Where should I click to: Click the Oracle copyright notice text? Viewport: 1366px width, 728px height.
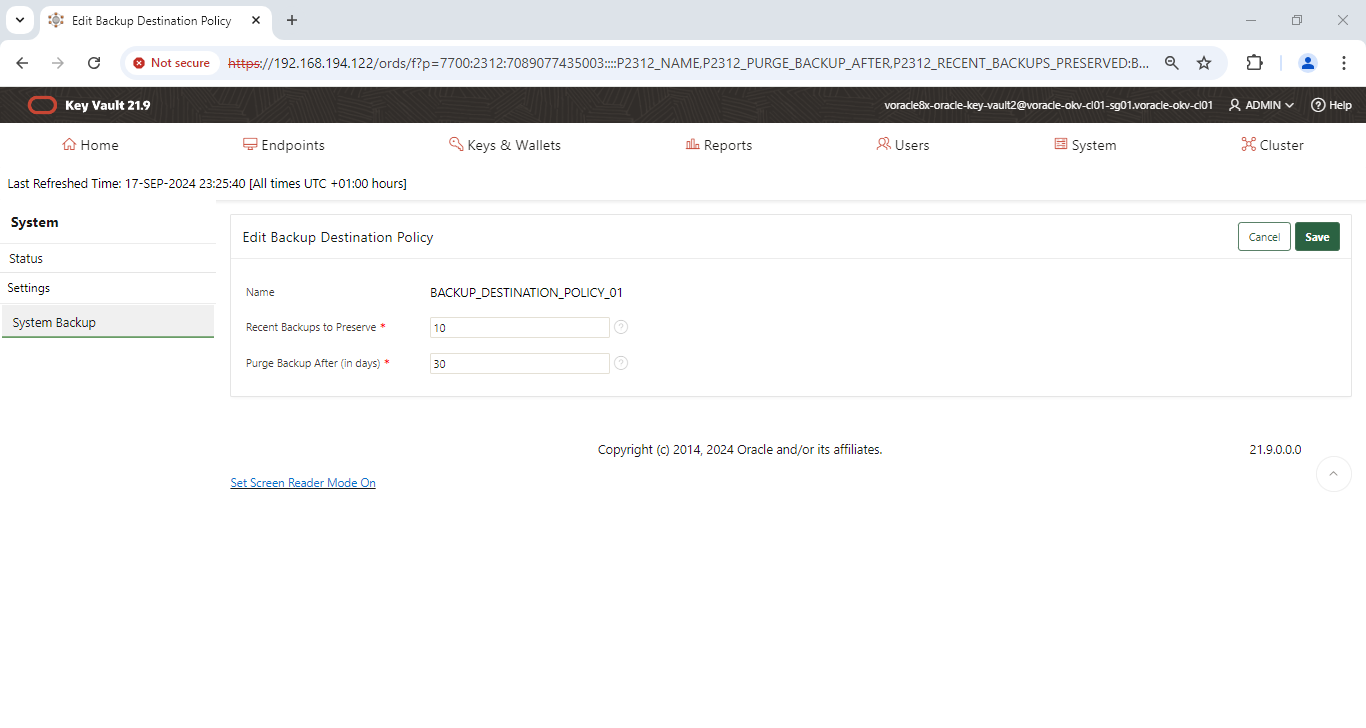tap(740, 450)
